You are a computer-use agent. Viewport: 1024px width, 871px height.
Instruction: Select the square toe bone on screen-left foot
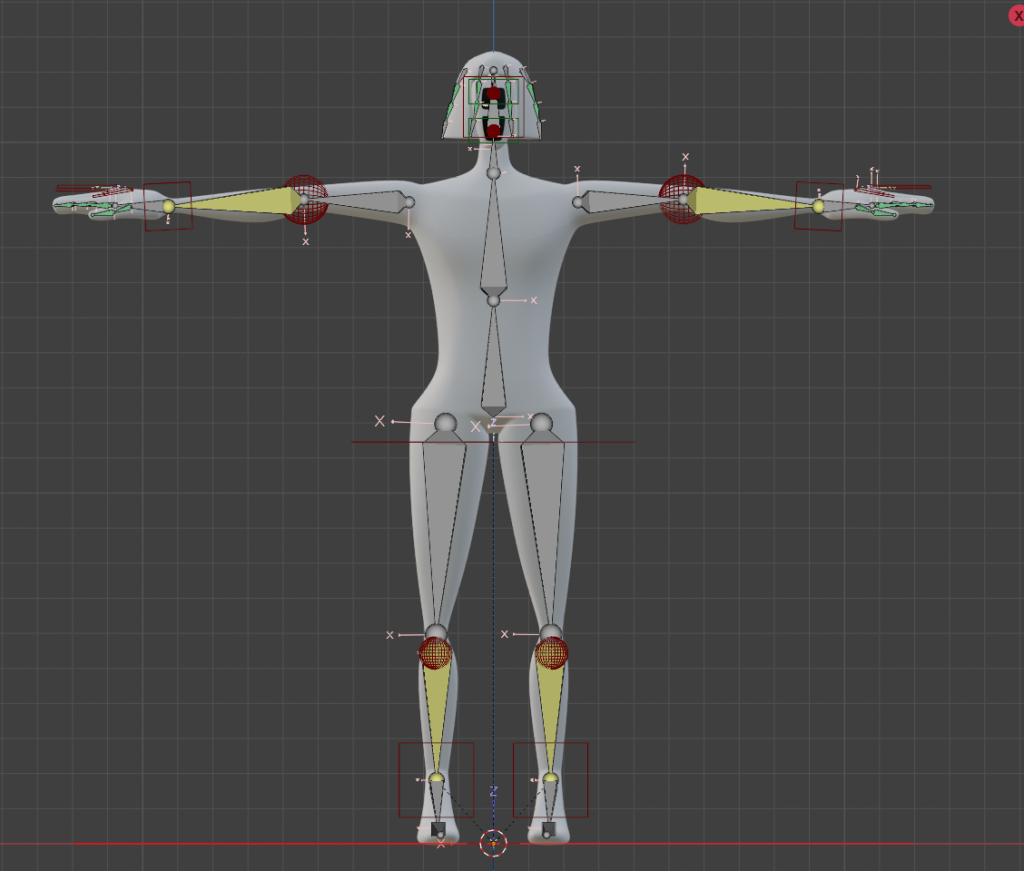click(438, 829)
